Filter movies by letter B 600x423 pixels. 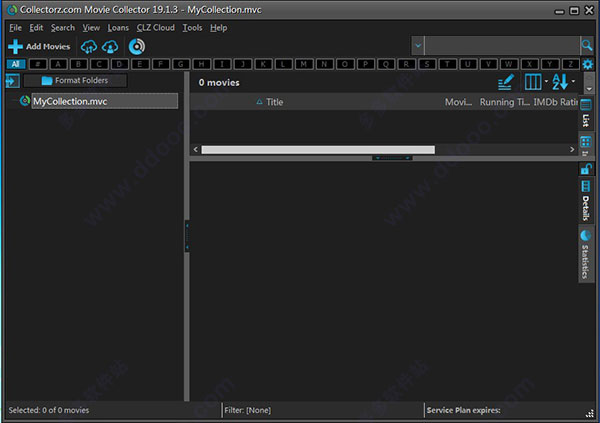coord(79,64)
